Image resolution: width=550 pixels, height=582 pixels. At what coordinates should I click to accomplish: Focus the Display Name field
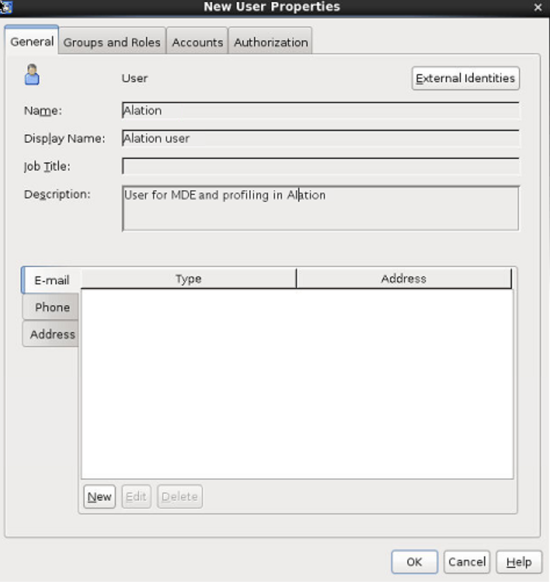coord(321,138)
